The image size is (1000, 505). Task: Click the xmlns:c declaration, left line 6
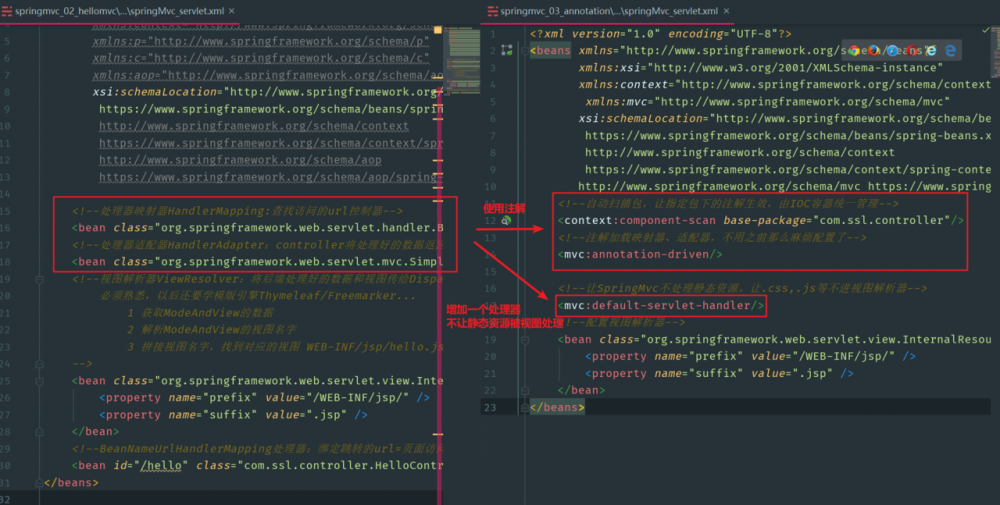point(261,58)
